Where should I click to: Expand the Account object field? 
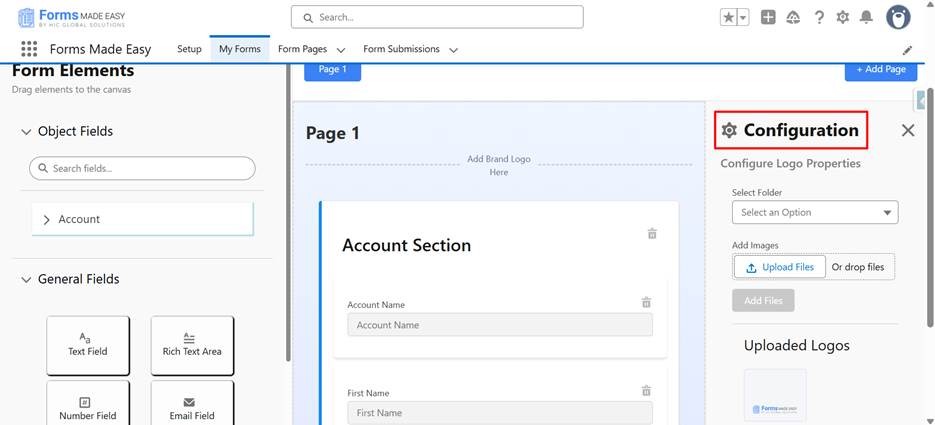[x=47, y=219]
